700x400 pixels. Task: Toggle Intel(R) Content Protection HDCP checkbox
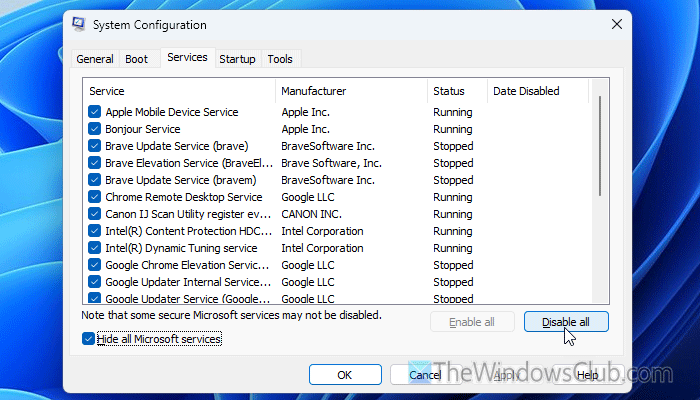94,231
